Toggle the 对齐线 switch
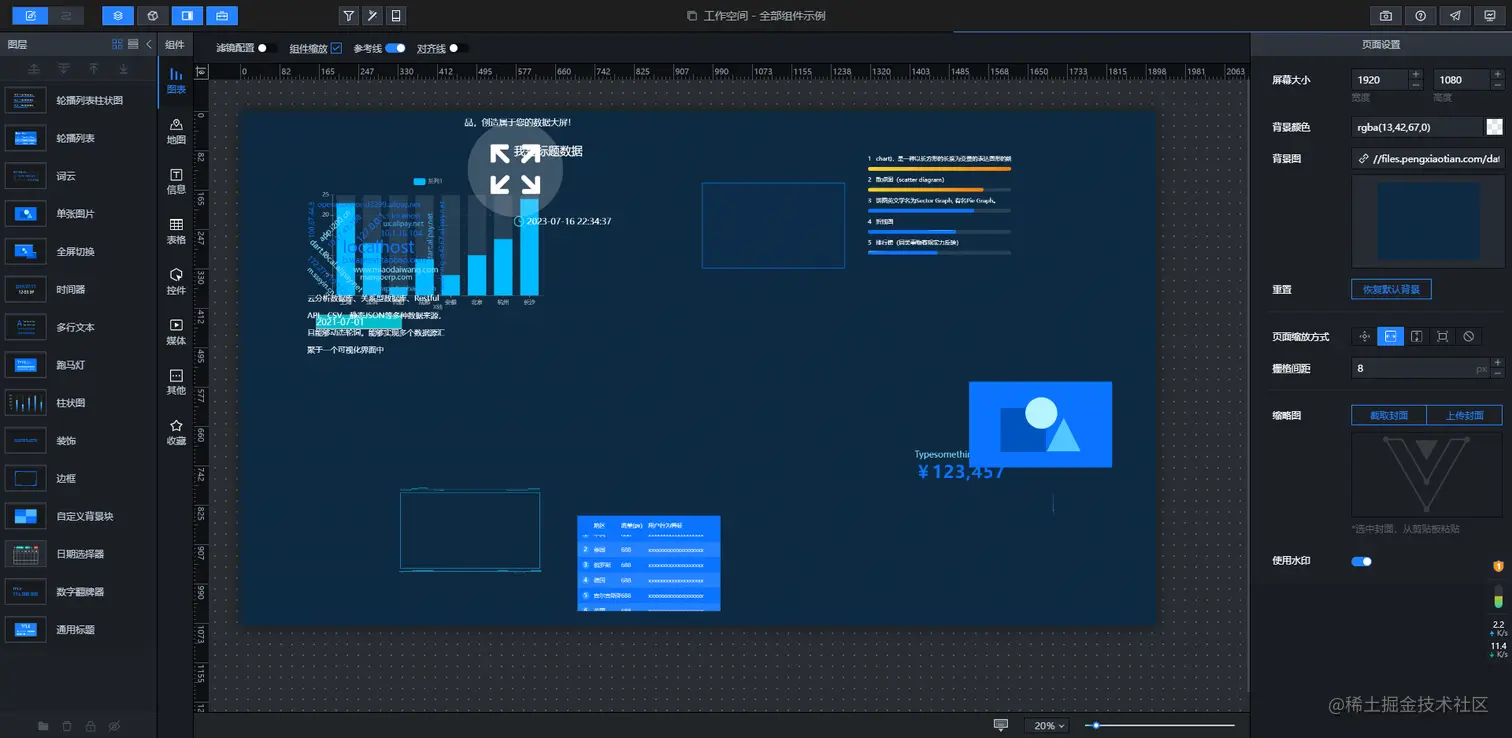The image size is (1512, 738). [x=459, y=48]
